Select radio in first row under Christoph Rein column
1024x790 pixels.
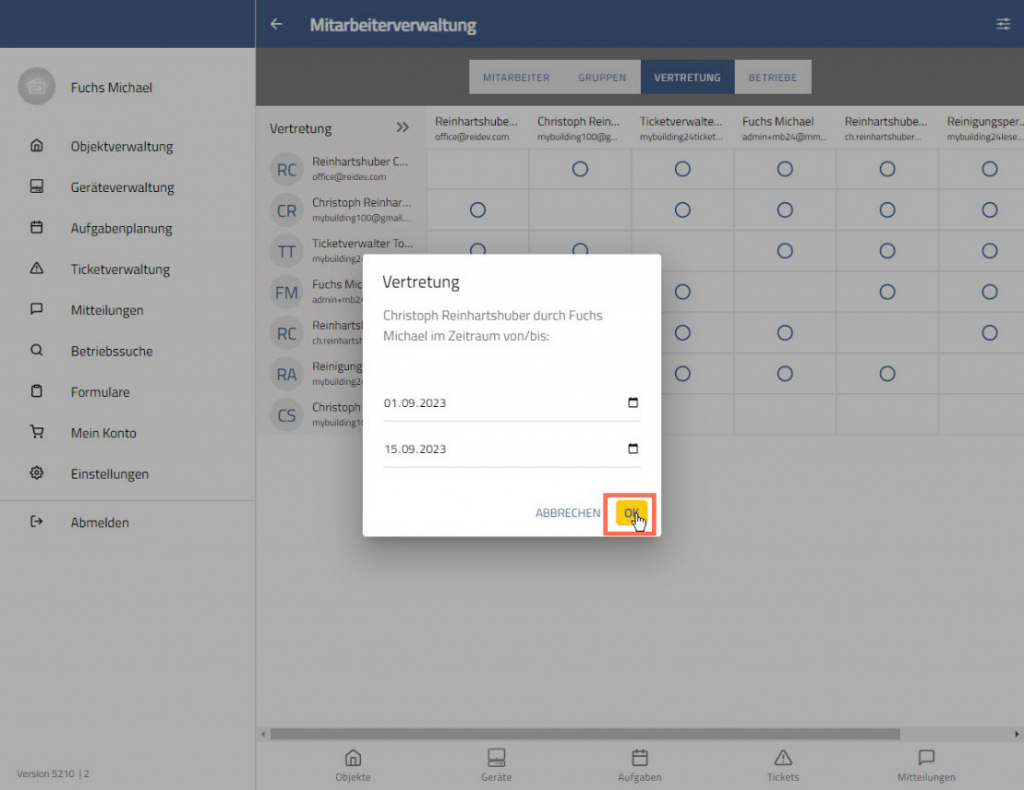[580, 169]
